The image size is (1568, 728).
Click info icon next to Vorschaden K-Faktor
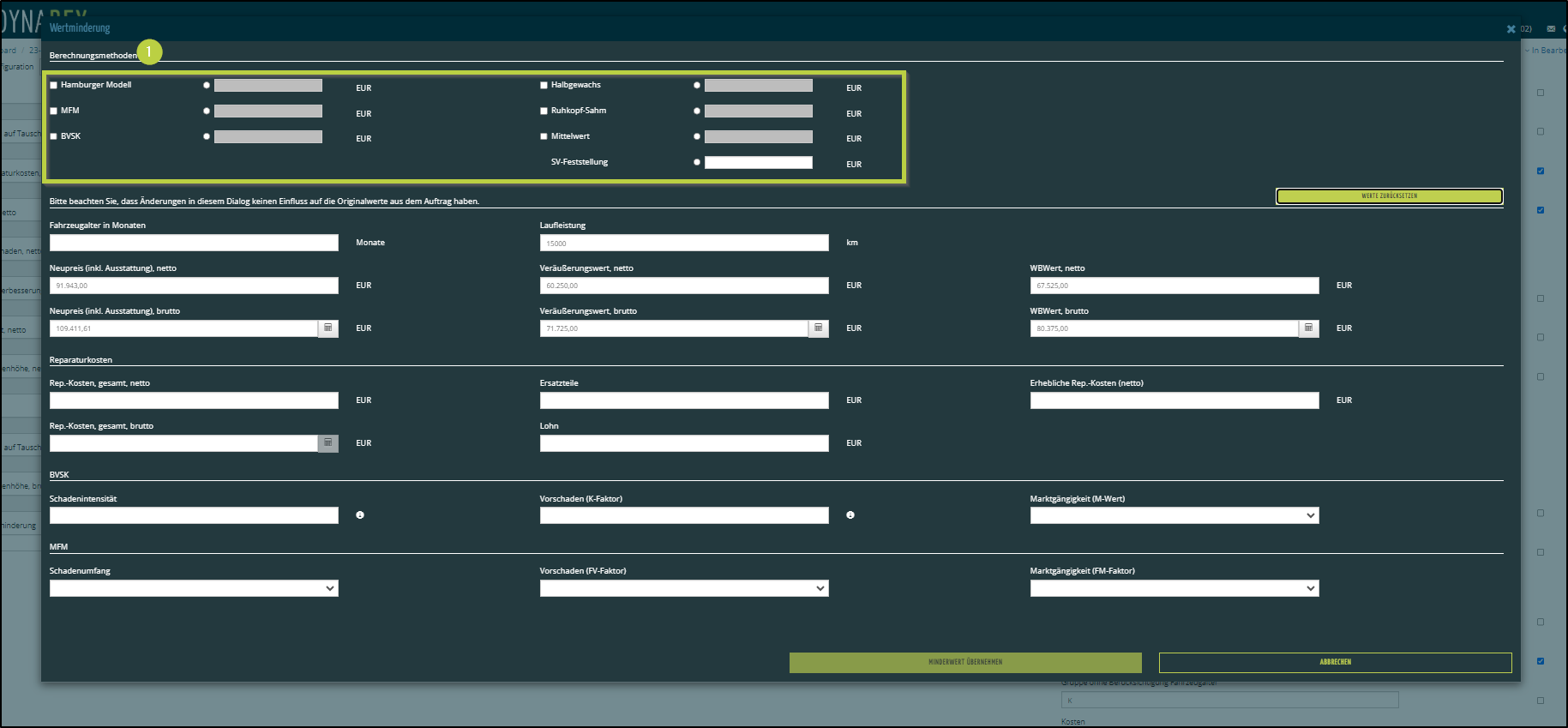tap(850, 515)
